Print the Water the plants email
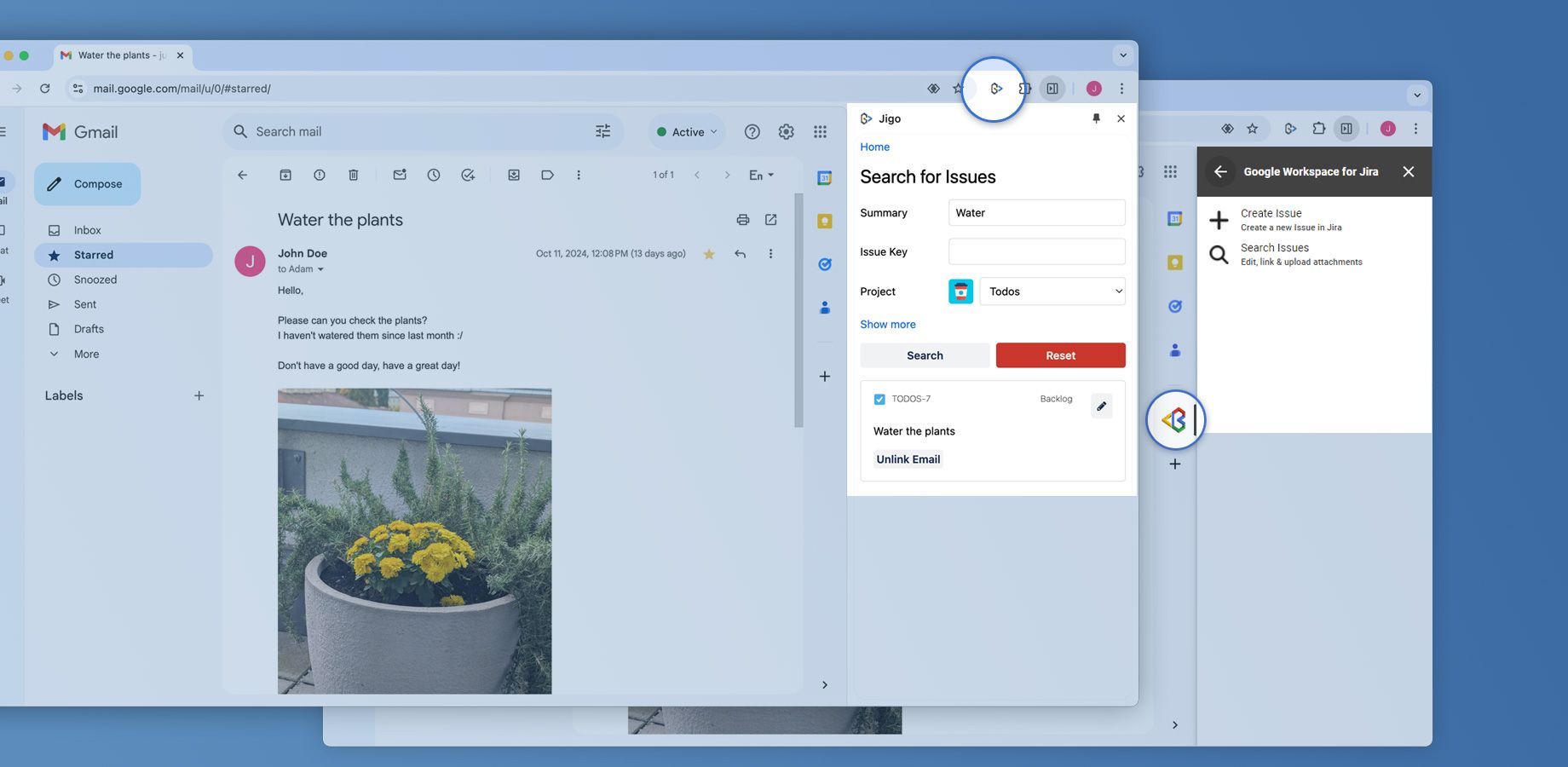The height and width of the screenshot is (767, 1568). [x=743, y=220]
